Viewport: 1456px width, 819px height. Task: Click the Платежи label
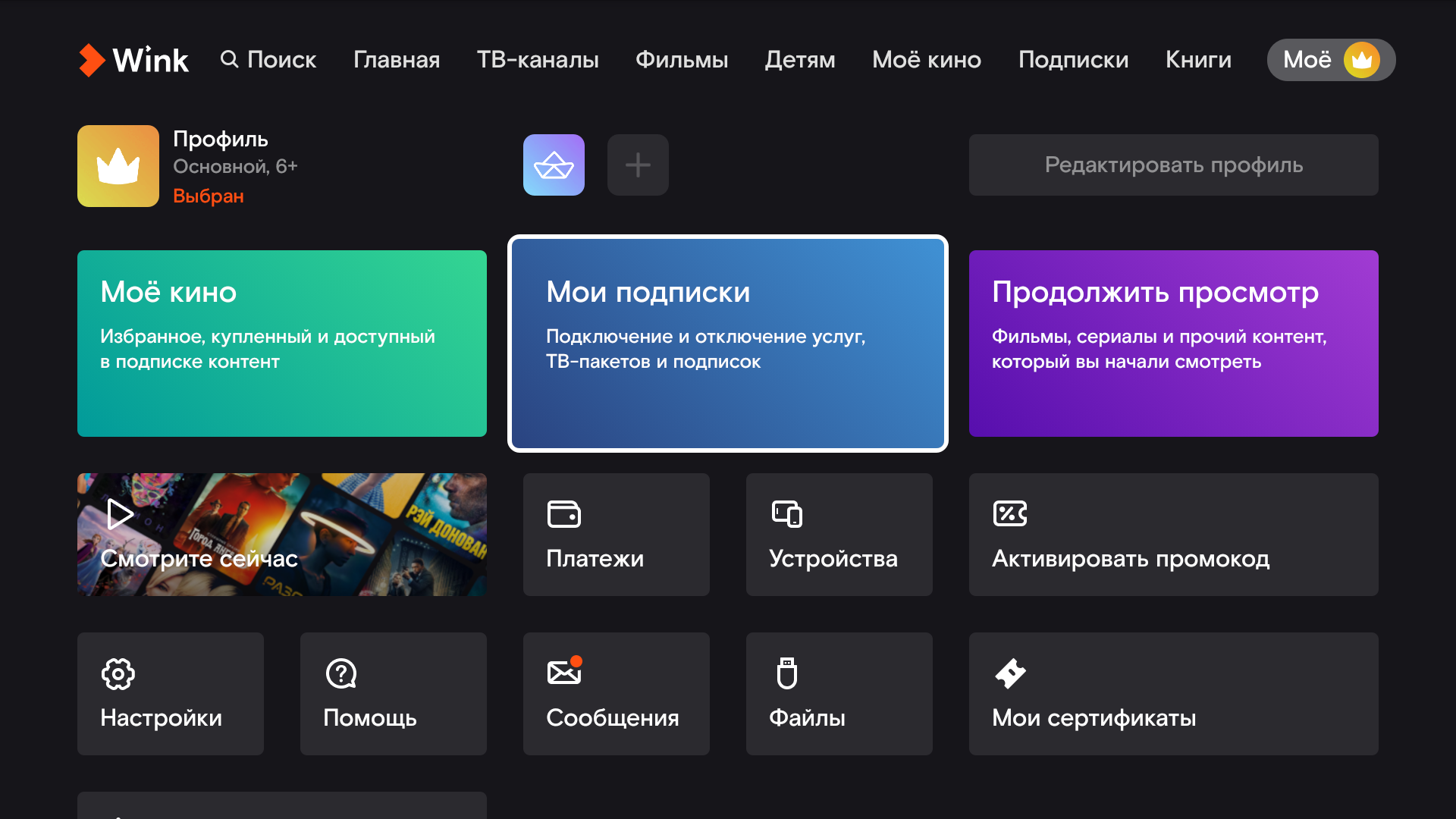(595, 559)
